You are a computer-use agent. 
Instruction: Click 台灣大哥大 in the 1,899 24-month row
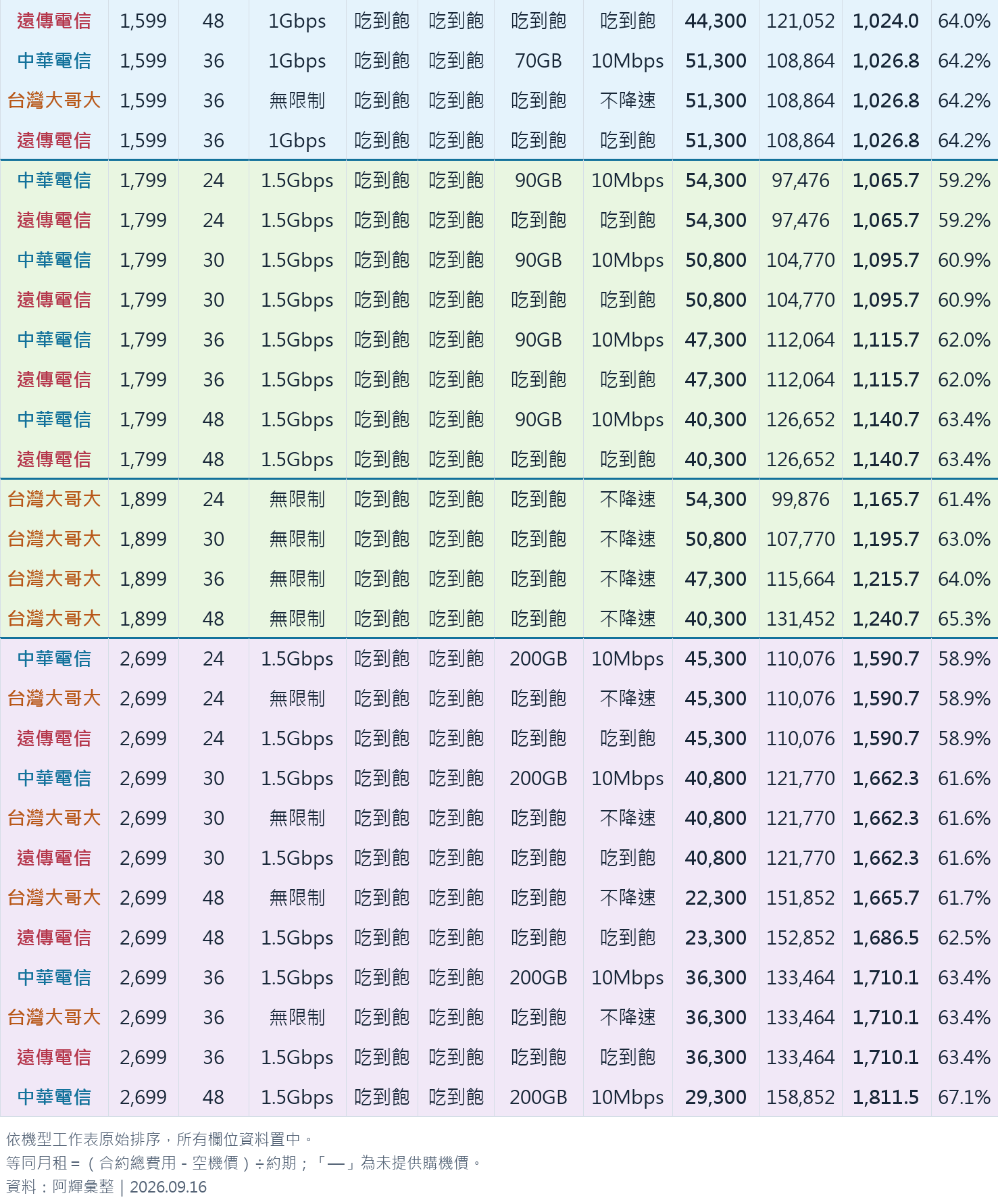54,499
